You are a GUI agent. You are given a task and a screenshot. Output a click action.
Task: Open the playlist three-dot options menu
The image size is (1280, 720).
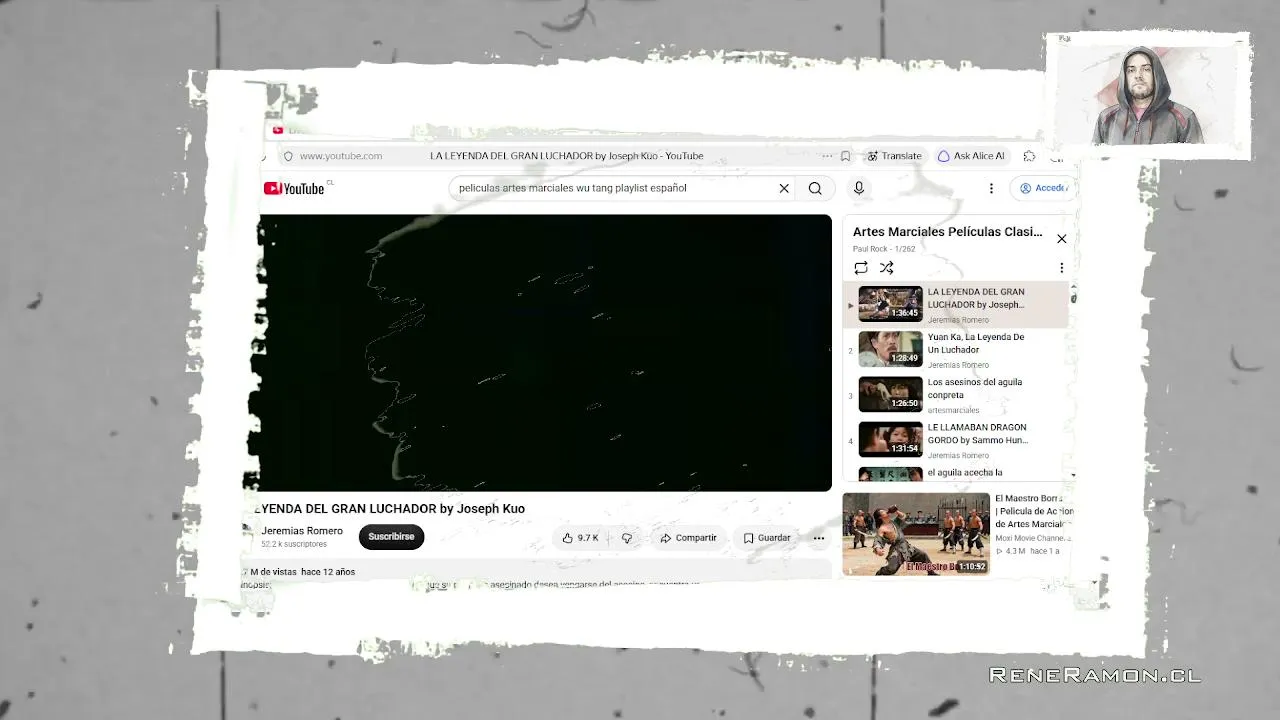coord(1061,268)
